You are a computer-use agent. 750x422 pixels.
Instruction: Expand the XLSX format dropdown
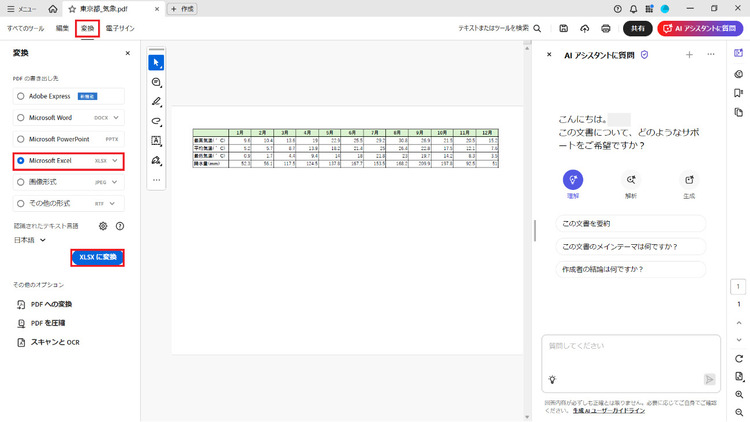click(x=115, y=160)
